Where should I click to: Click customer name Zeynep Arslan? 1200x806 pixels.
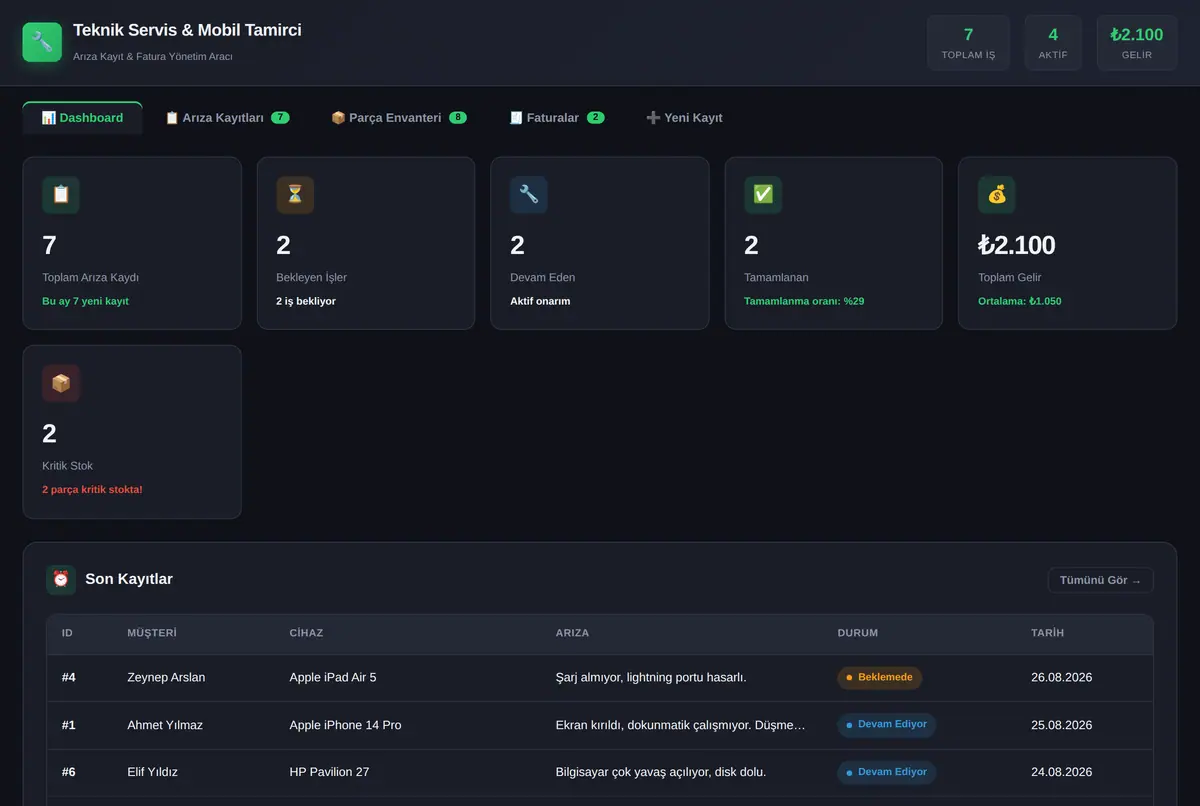[x=166, y=678]
